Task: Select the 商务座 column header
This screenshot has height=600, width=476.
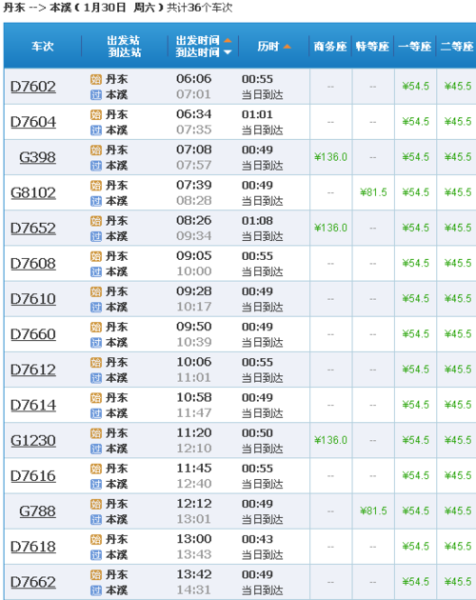Action: tap(330, 47)
